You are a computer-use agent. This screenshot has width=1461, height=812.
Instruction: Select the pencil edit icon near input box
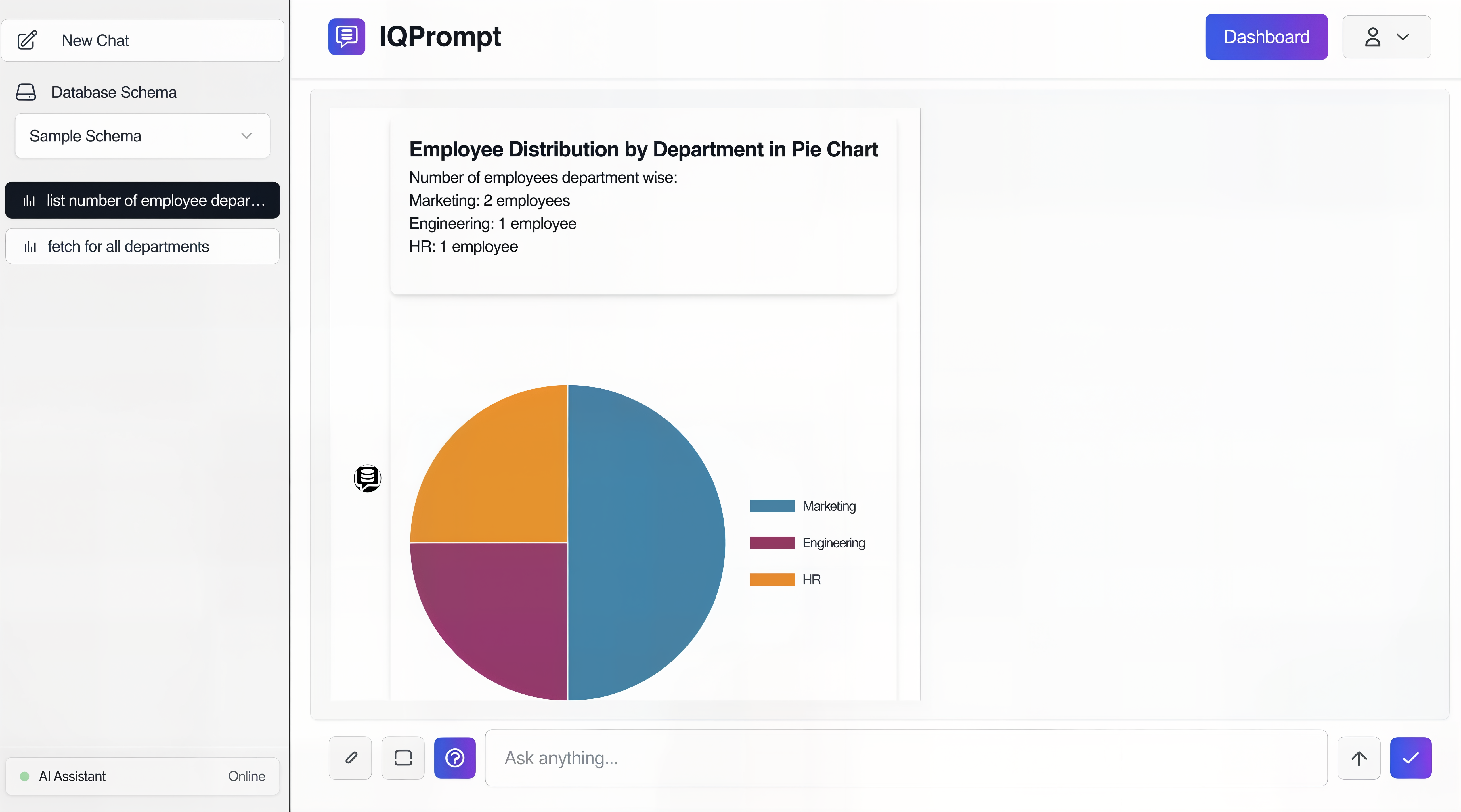coord(350,758)
